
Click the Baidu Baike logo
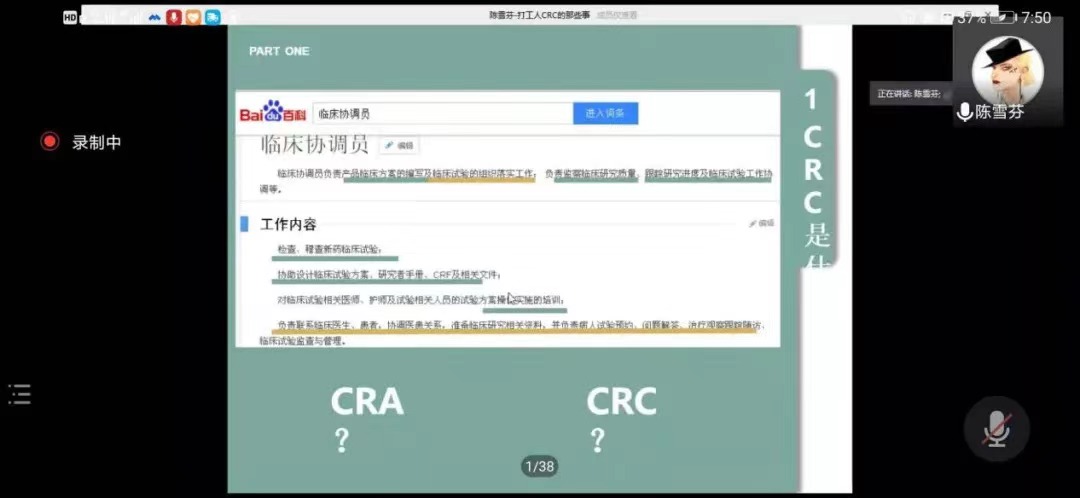coord(274,113)
